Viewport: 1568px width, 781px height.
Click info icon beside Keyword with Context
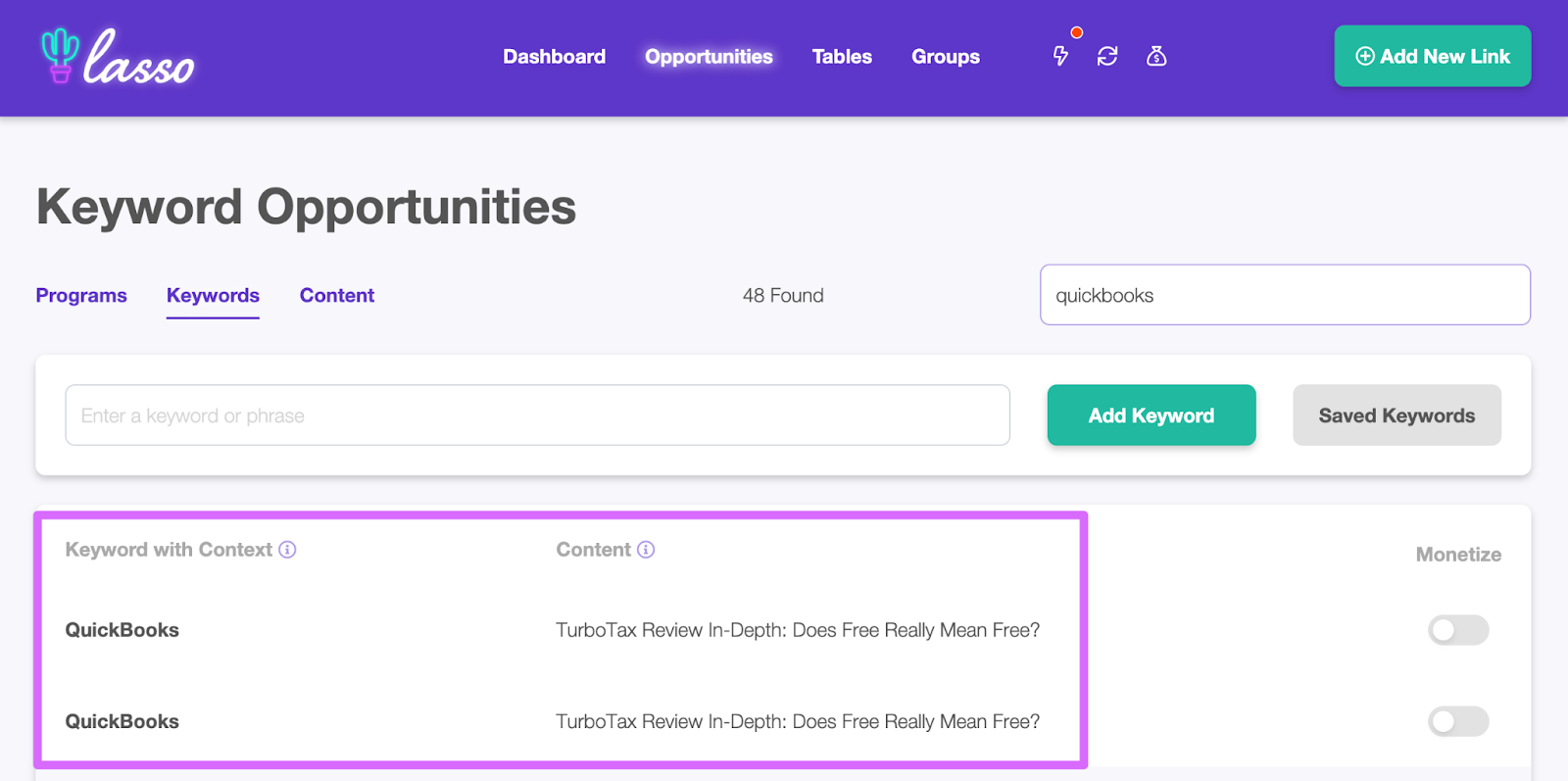[287, 550]
